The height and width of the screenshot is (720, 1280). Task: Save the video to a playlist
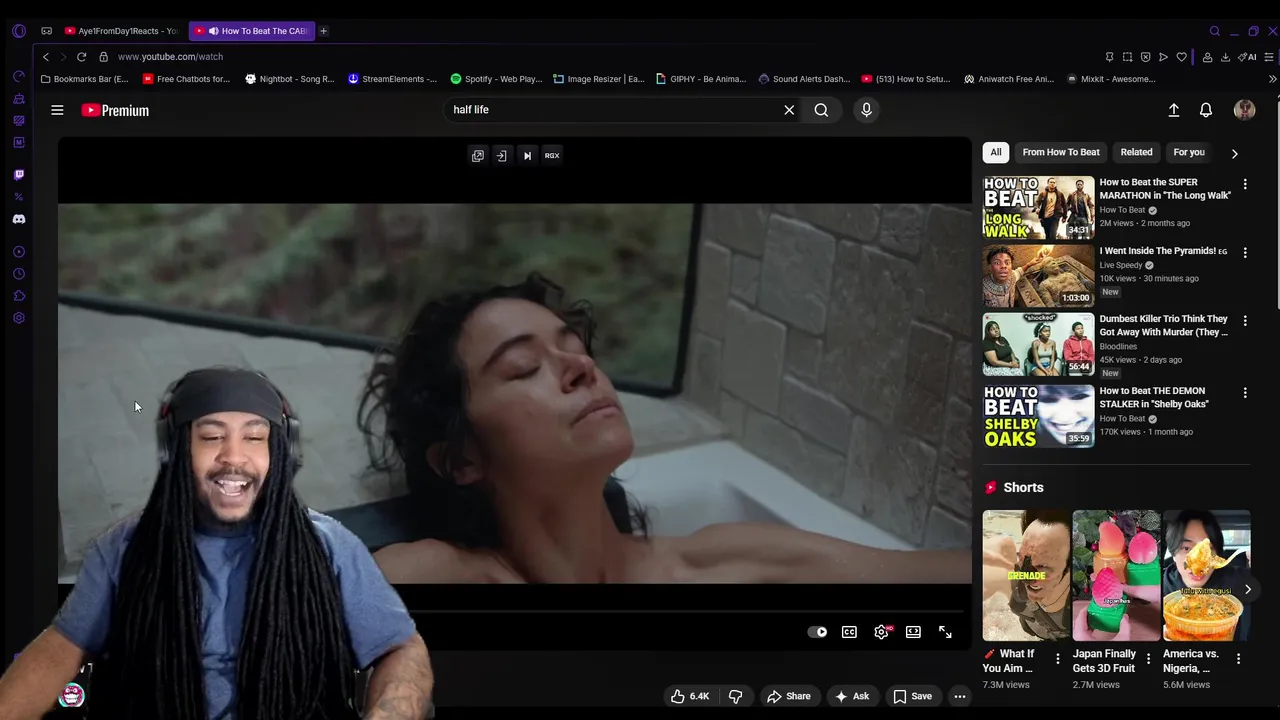click(912, 696)
